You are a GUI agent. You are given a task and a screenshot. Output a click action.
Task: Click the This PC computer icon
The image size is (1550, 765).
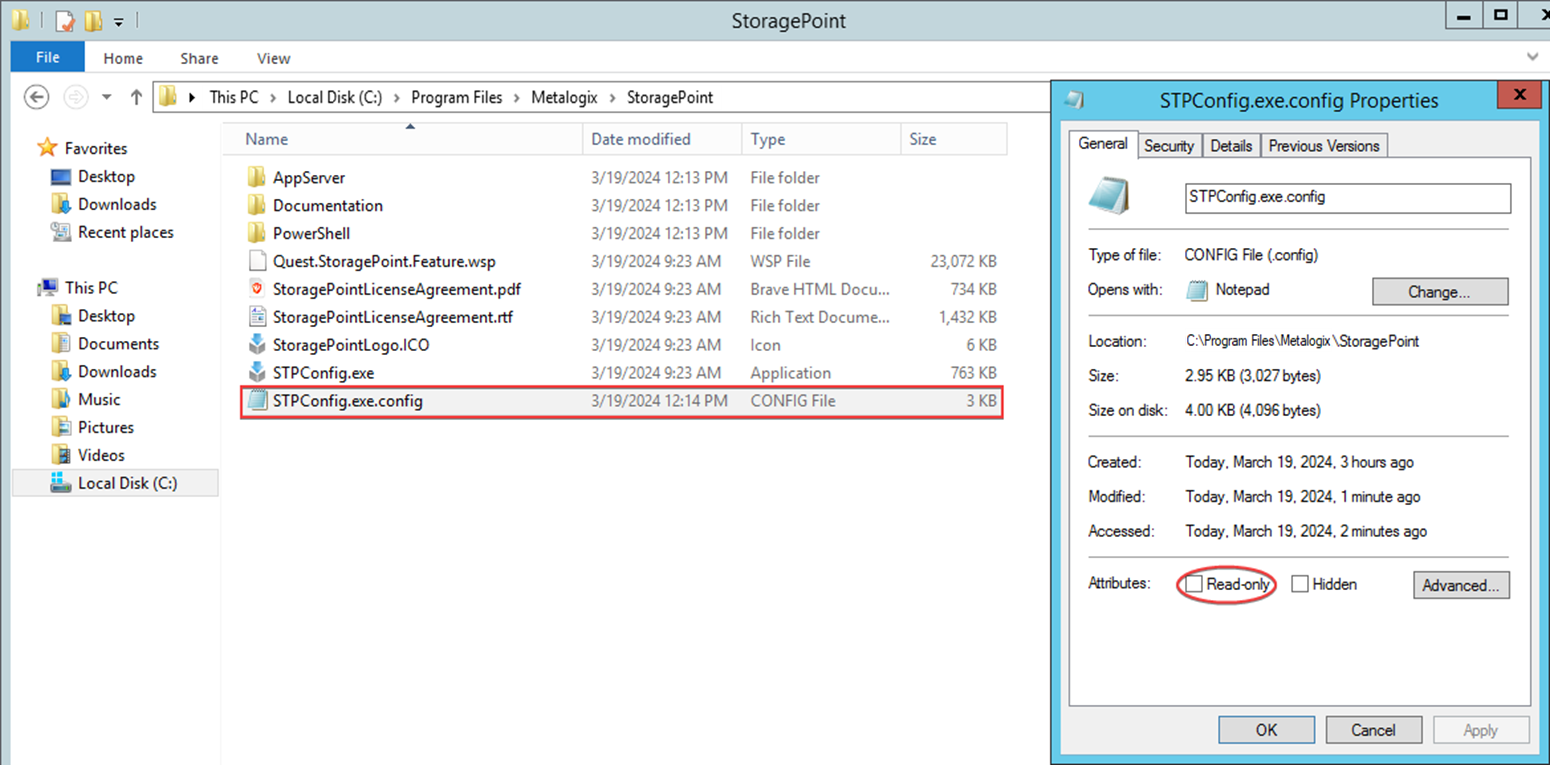pos(47,287)
